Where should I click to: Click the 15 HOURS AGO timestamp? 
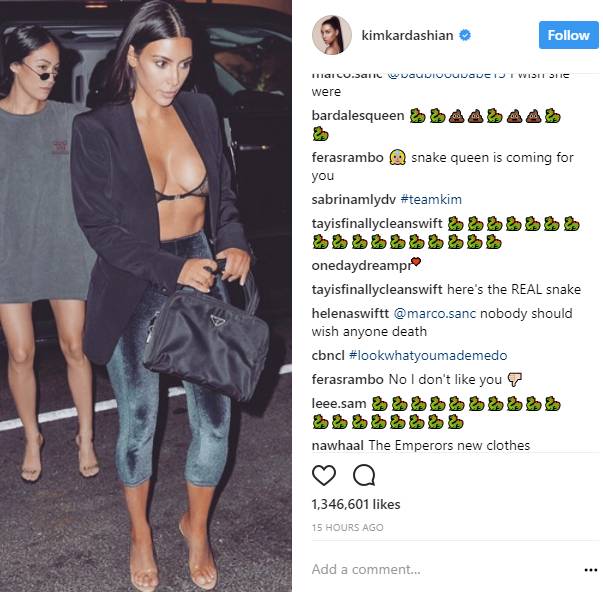348,527
